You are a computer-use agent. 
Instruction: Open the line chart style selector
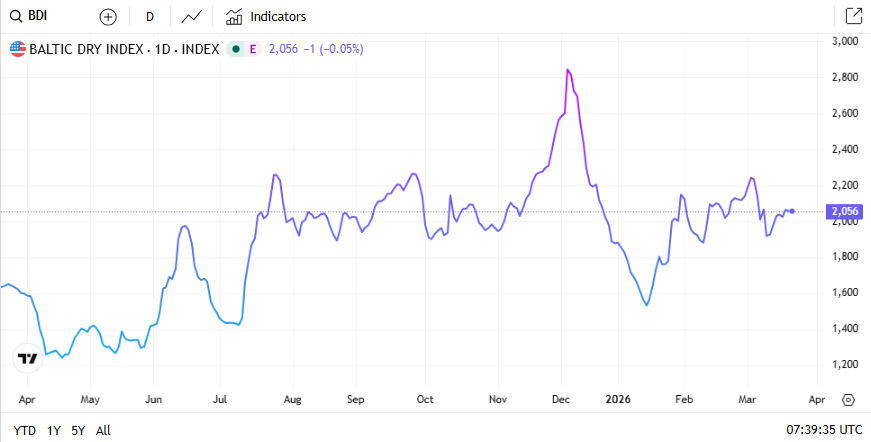192,17
